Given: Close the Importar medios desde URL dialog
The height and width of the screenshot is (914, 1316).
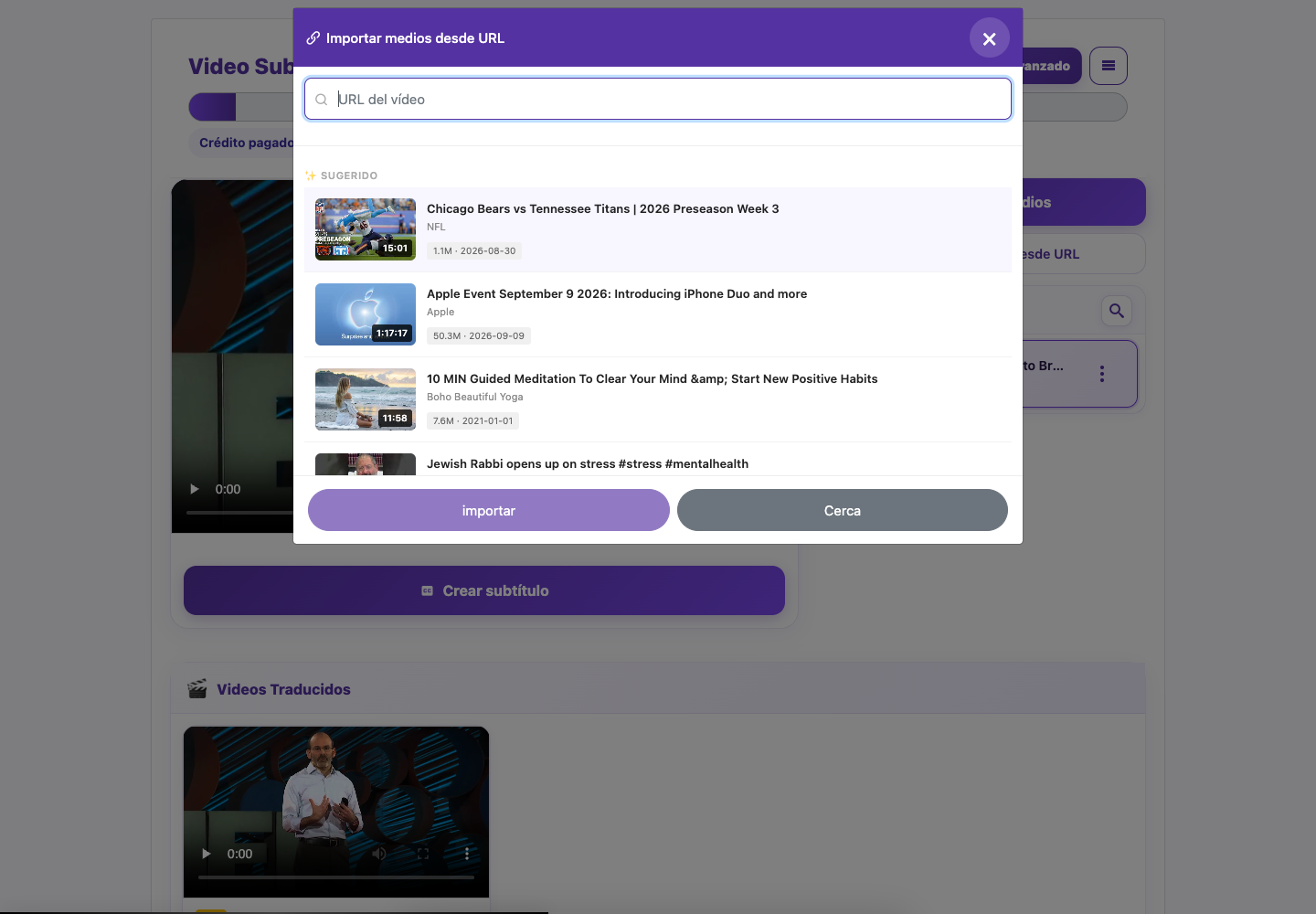Looking at the screenshot, I should (990, 38).
